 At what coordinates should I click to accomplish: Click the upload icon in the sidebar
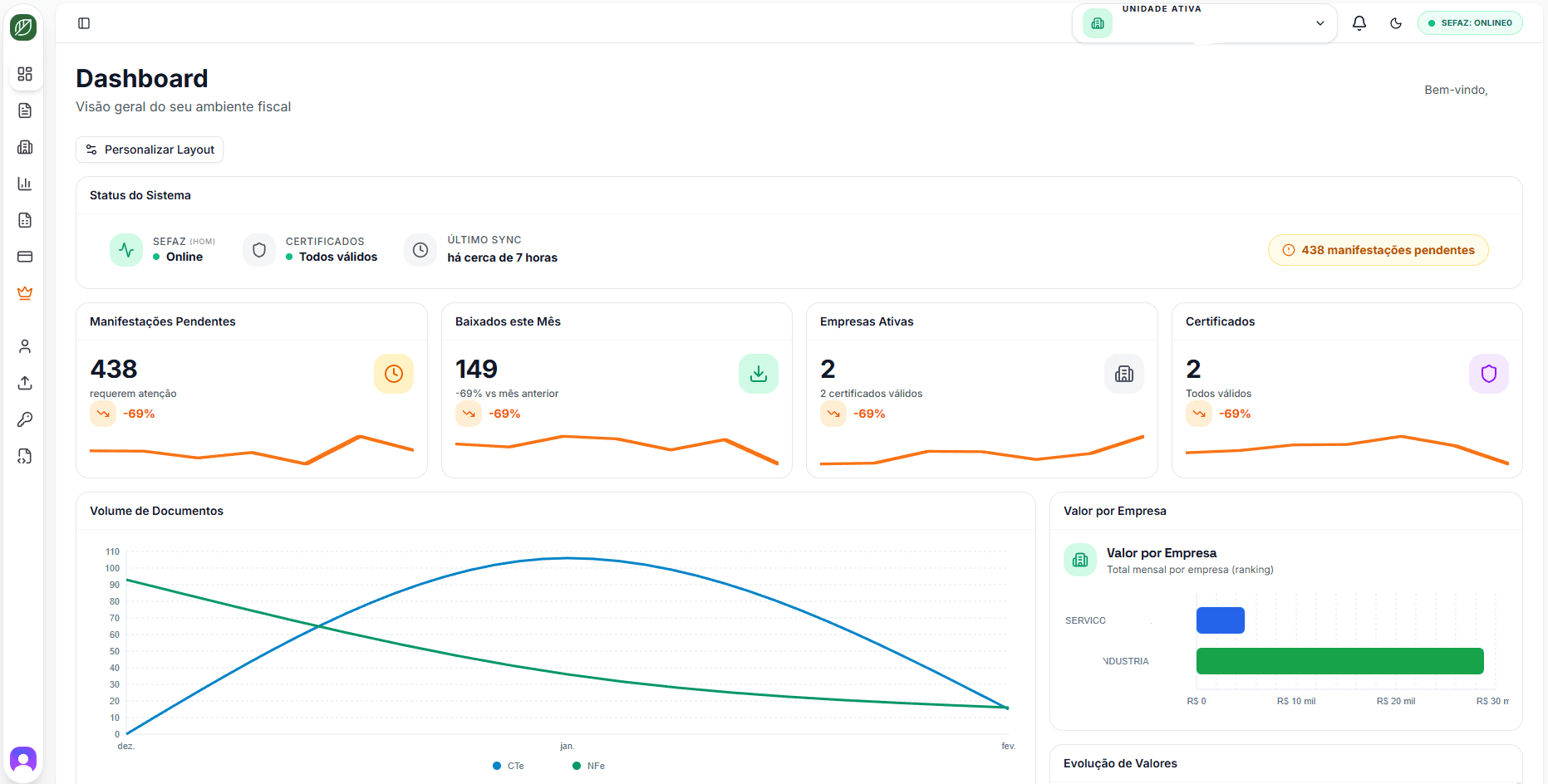[24, 383]
